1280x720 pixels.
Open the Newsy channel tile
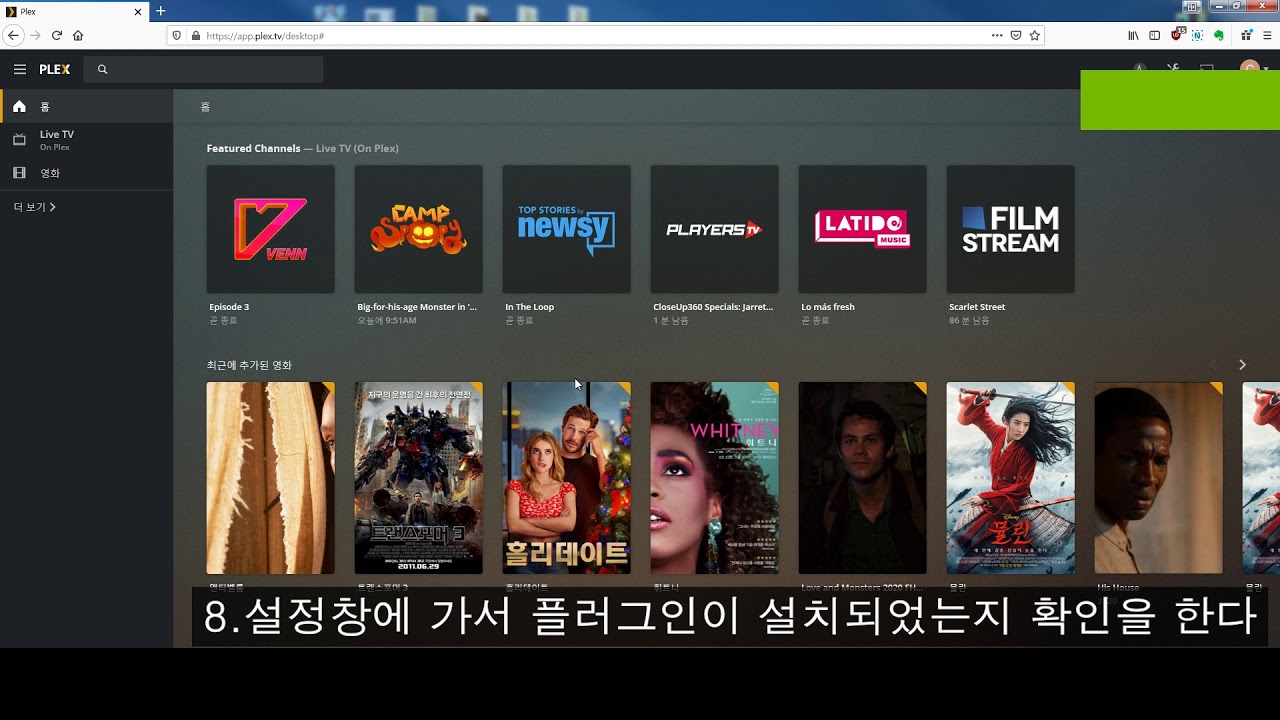(x=567, y=229)
